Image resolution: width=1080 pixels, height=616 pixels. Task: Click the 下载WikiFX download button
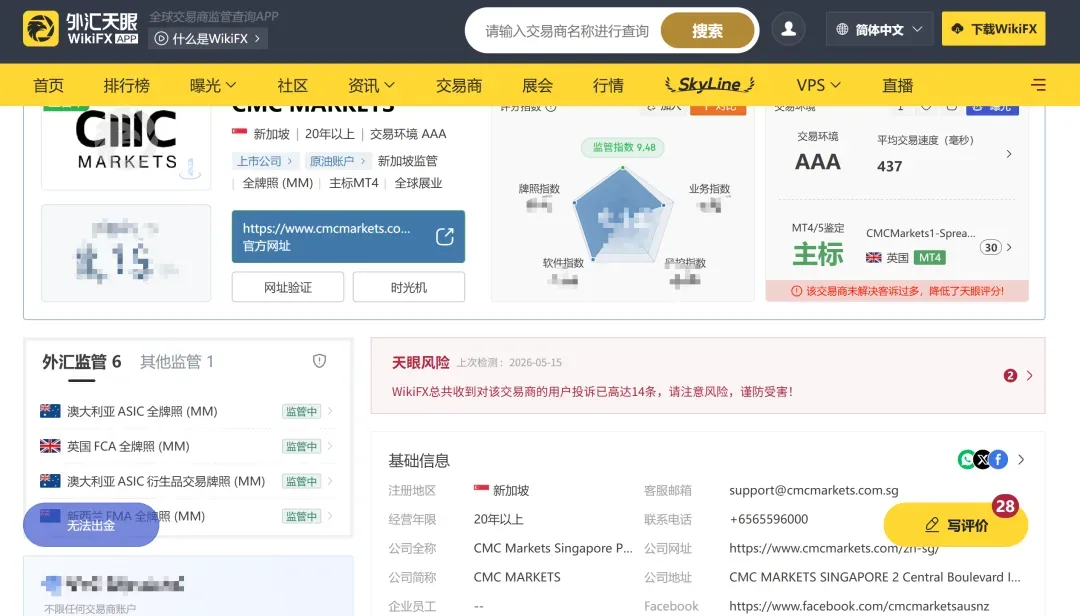(x=993, y=29)
